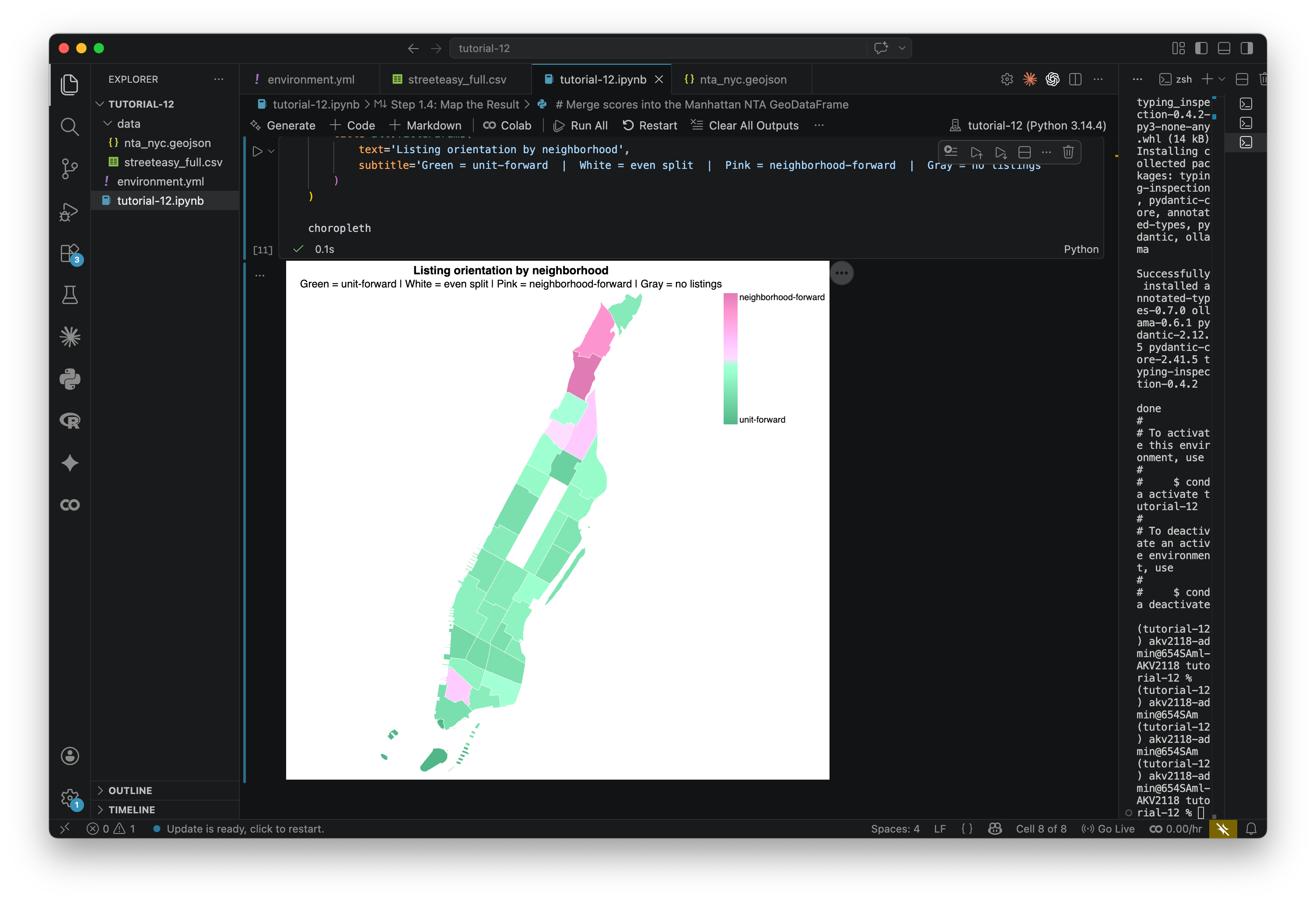The height and width of the screenshot is (903, 1316).
Task: Open the Testing flask view
Action: (x=70, y=295)
